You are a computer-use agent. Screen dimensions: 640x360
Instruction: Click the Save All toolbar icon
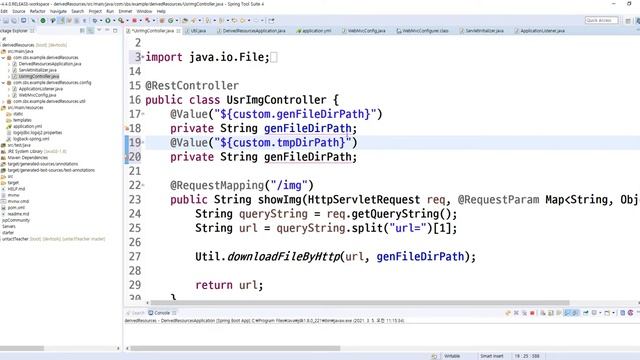(14, 20)
